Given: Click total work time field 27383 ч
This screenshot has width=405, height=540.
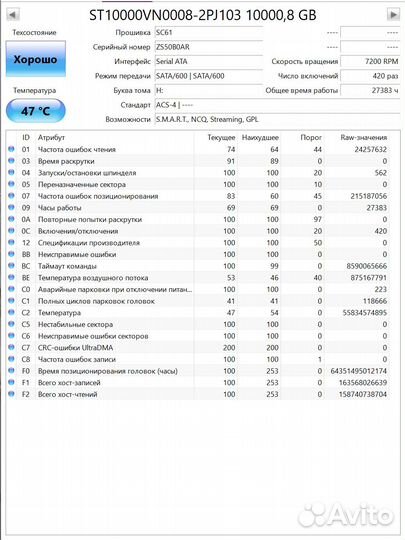Looking at the screenshot, I should 370,90.
